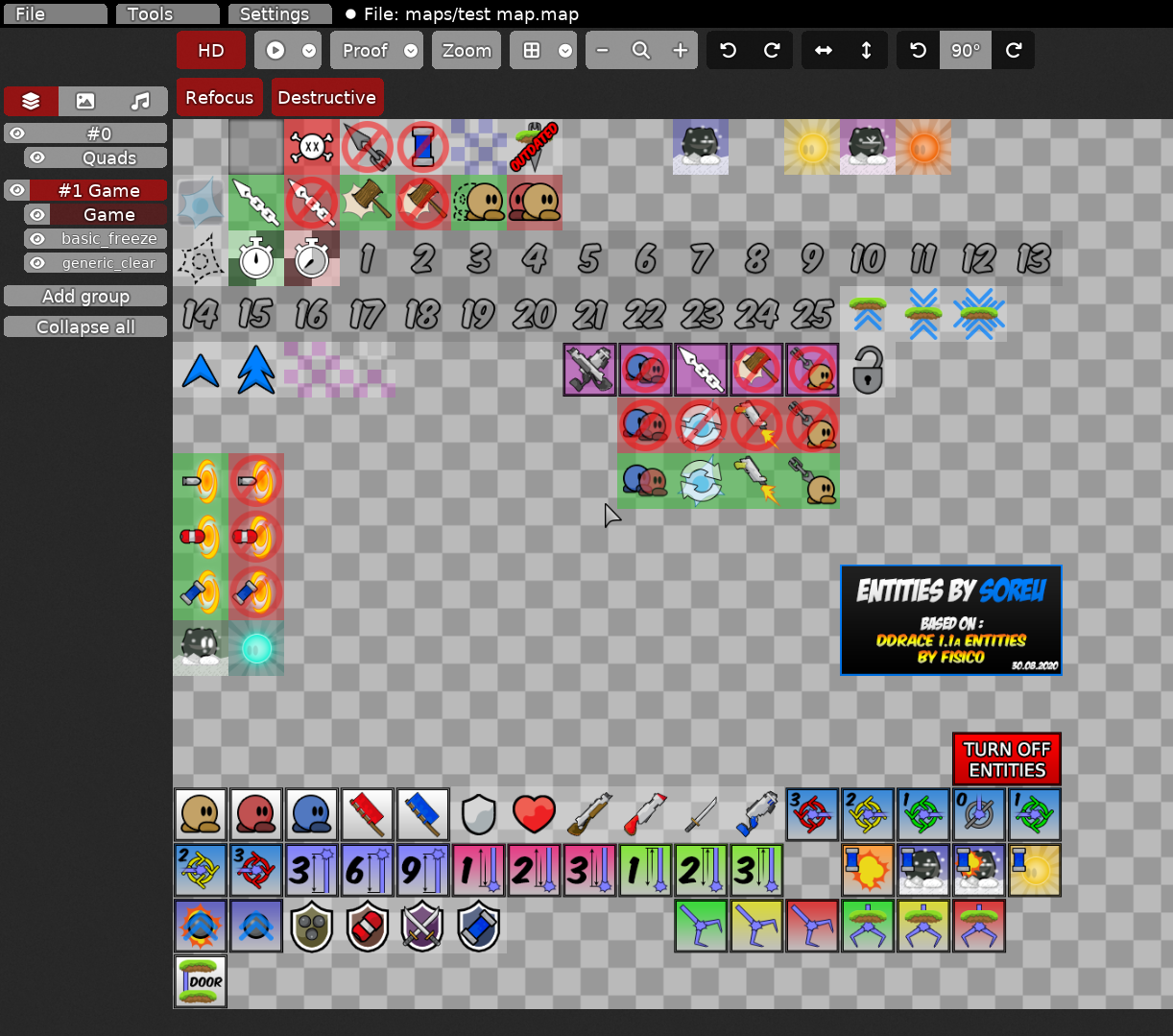Viewport: 1173px width, 1036px height.
Task: Rotate counter-clockwise left of 90°
Action: (919, 51)
